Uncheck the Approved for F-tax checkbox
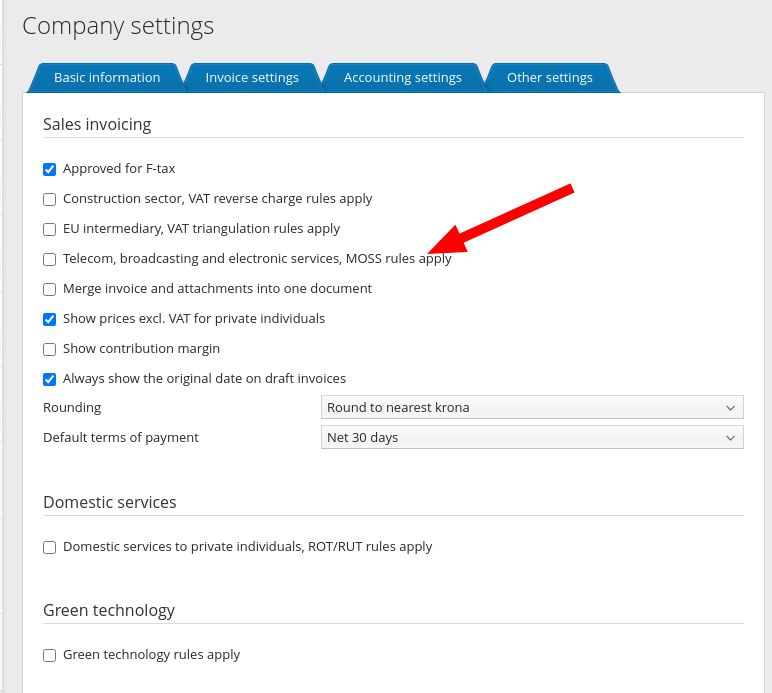This screenshot has width=772, height=693. pos(50,169)
